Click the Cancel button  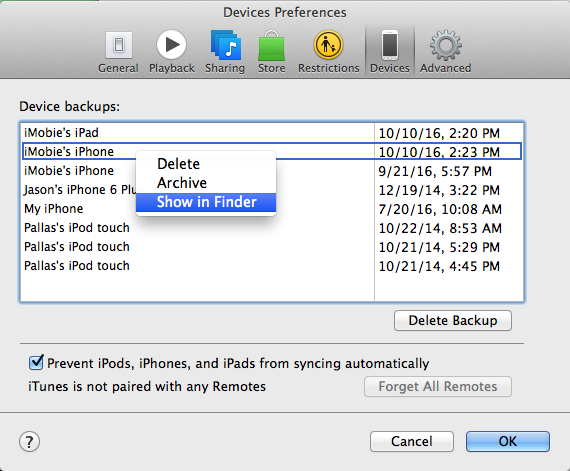pos(412,442)
